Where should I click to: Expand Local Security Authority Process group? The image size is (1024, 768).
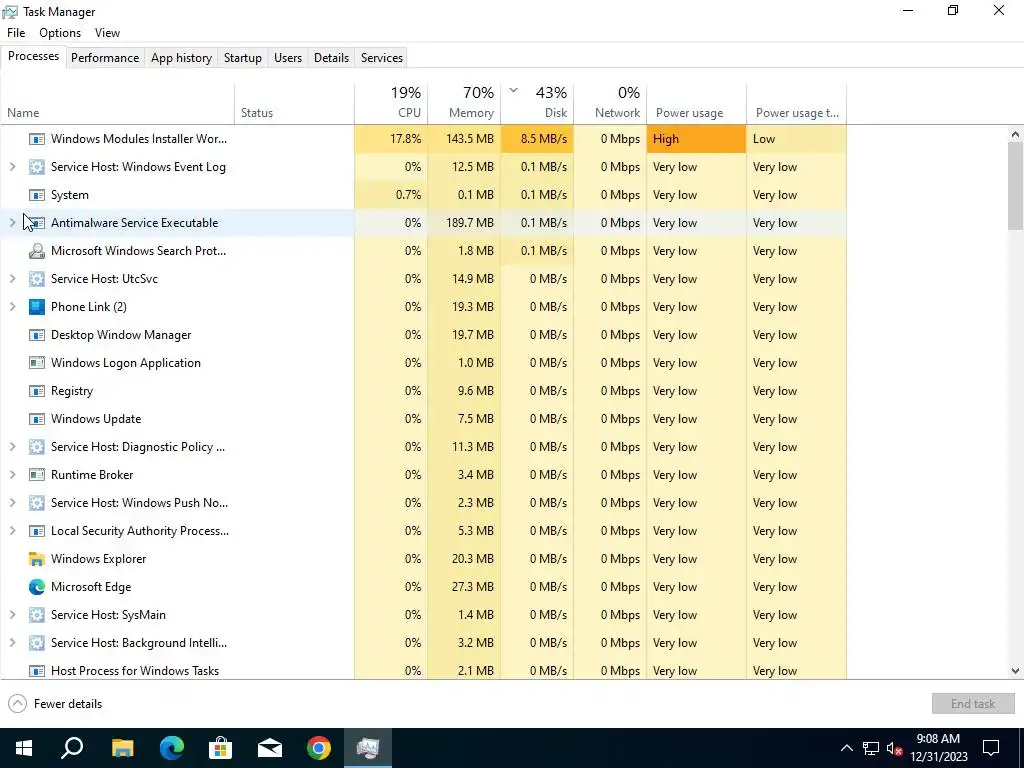click(12, 531)
